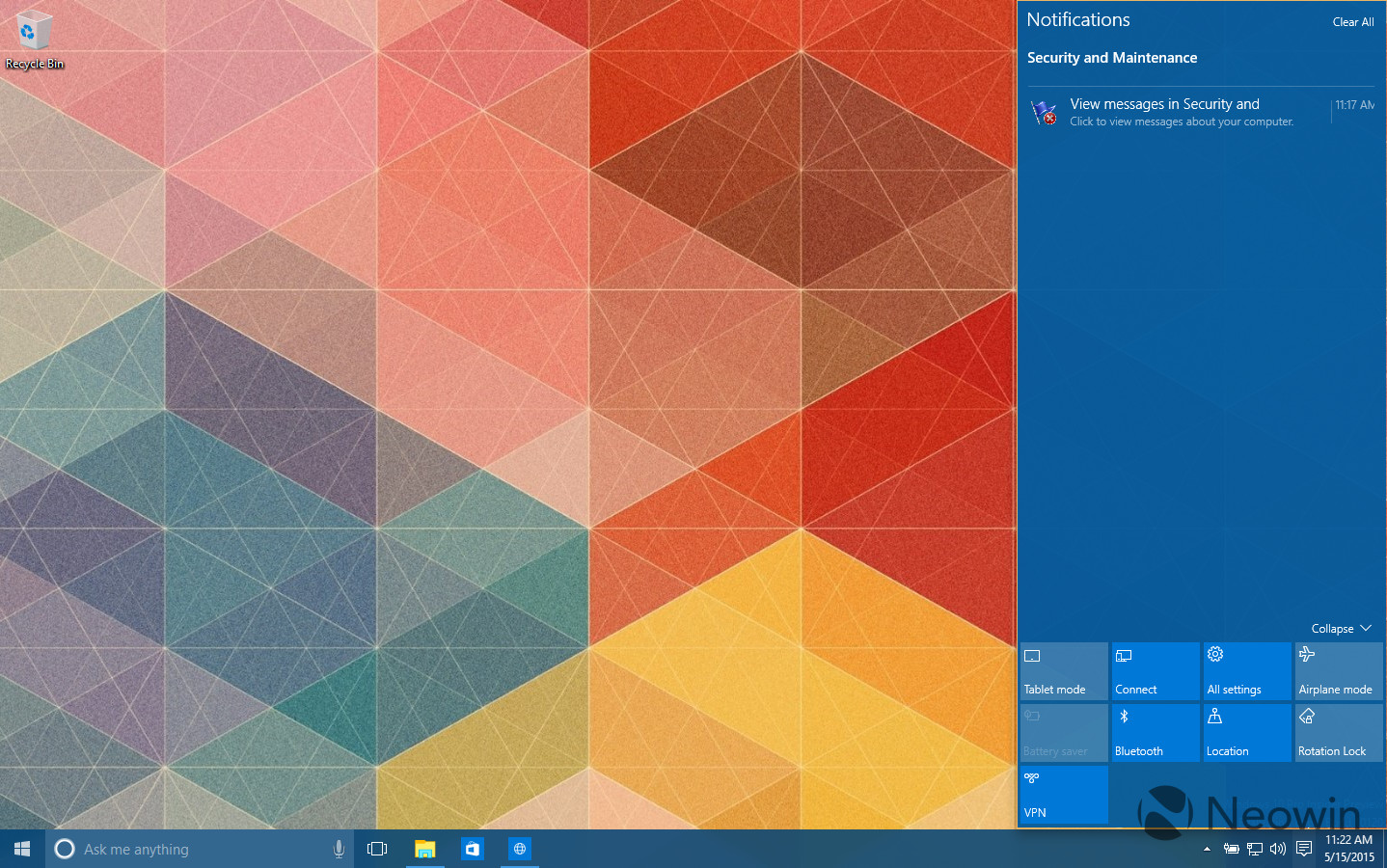Click the Security and Maintenance flag icon

coord(1044,113)
